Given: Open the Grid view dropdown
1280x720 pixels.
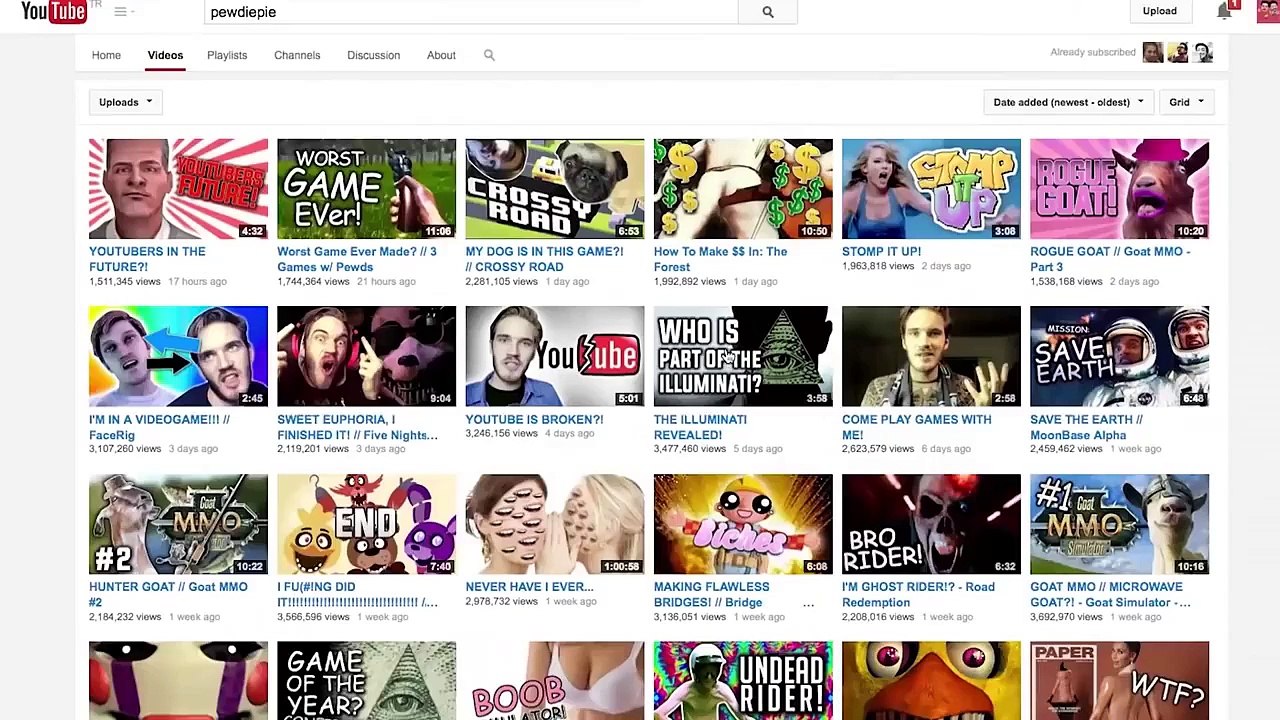Looking at the screenshot, I should click(1187, 102).
